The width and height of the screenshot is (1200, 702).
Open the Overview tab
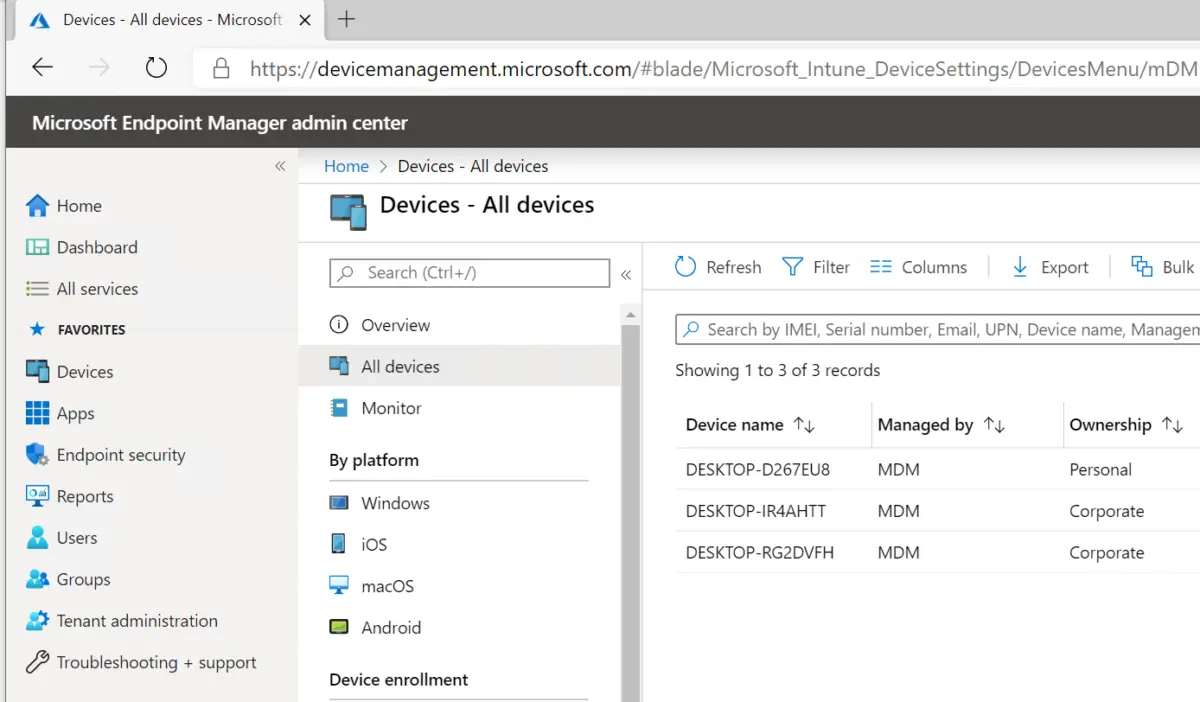(x=397, y=325)
